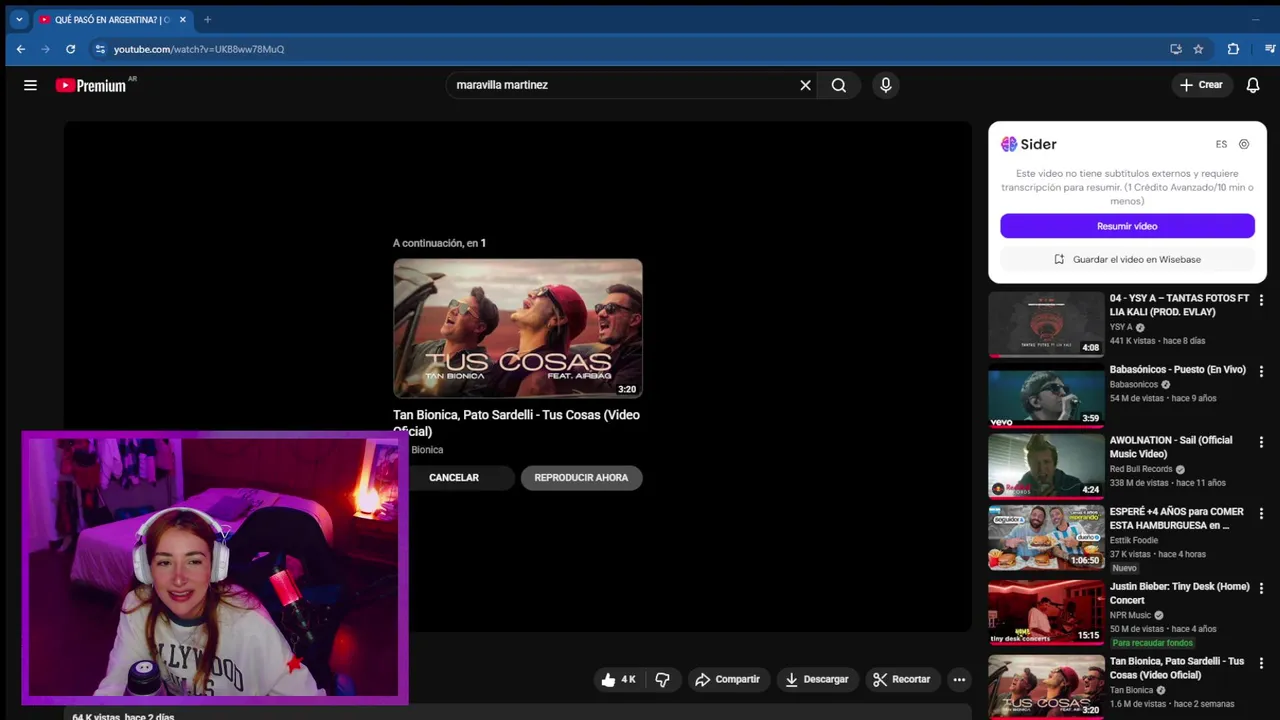Install app or cast icon in address bar
Screen dimensions: 1280x720
[x=1176, y=49]
